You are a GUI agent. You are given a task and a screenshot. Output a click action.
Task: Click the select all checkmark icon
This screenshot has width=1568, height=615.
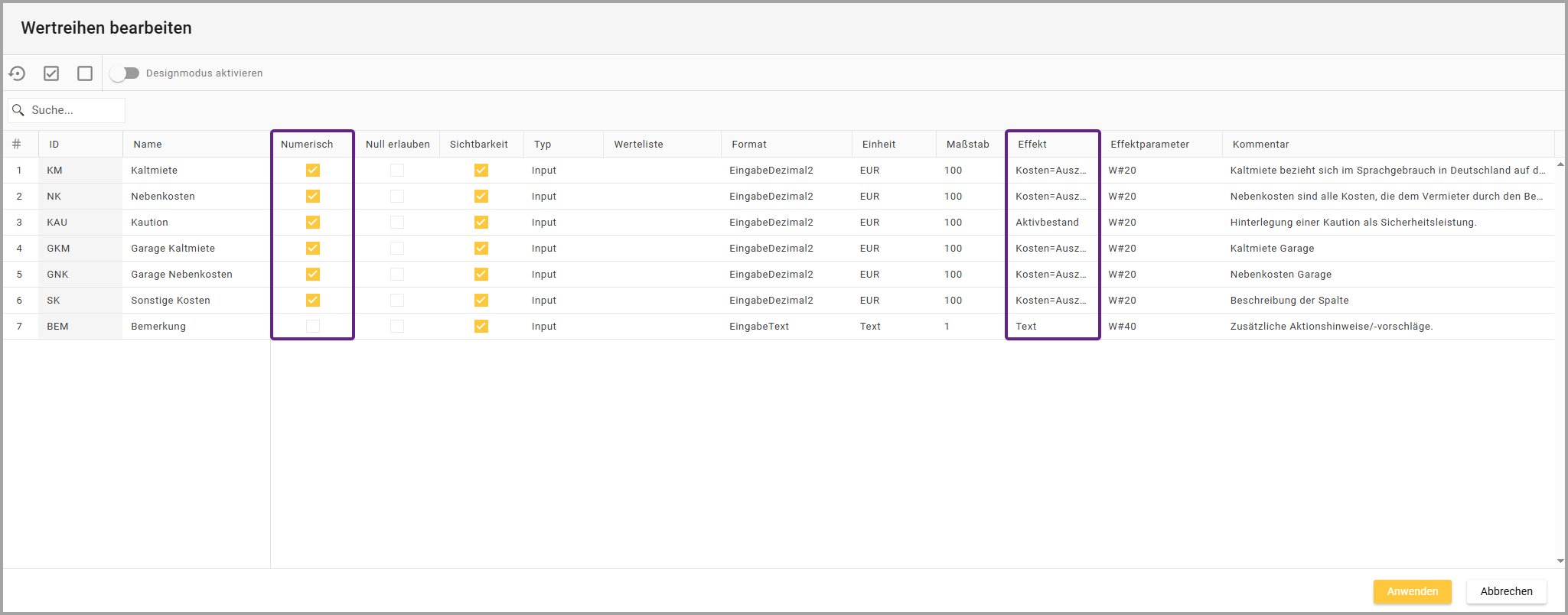point(51,73)
